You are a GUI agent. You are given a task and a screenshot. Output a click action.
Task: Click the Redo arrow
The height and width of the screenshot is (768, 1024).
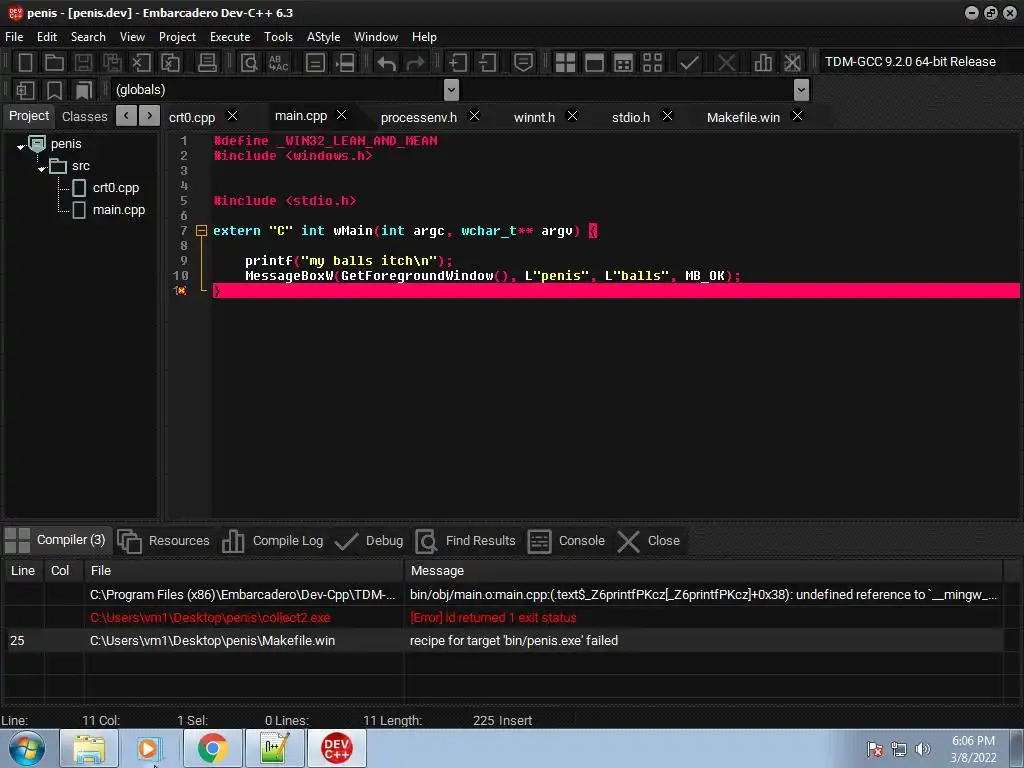pos(415,63)
